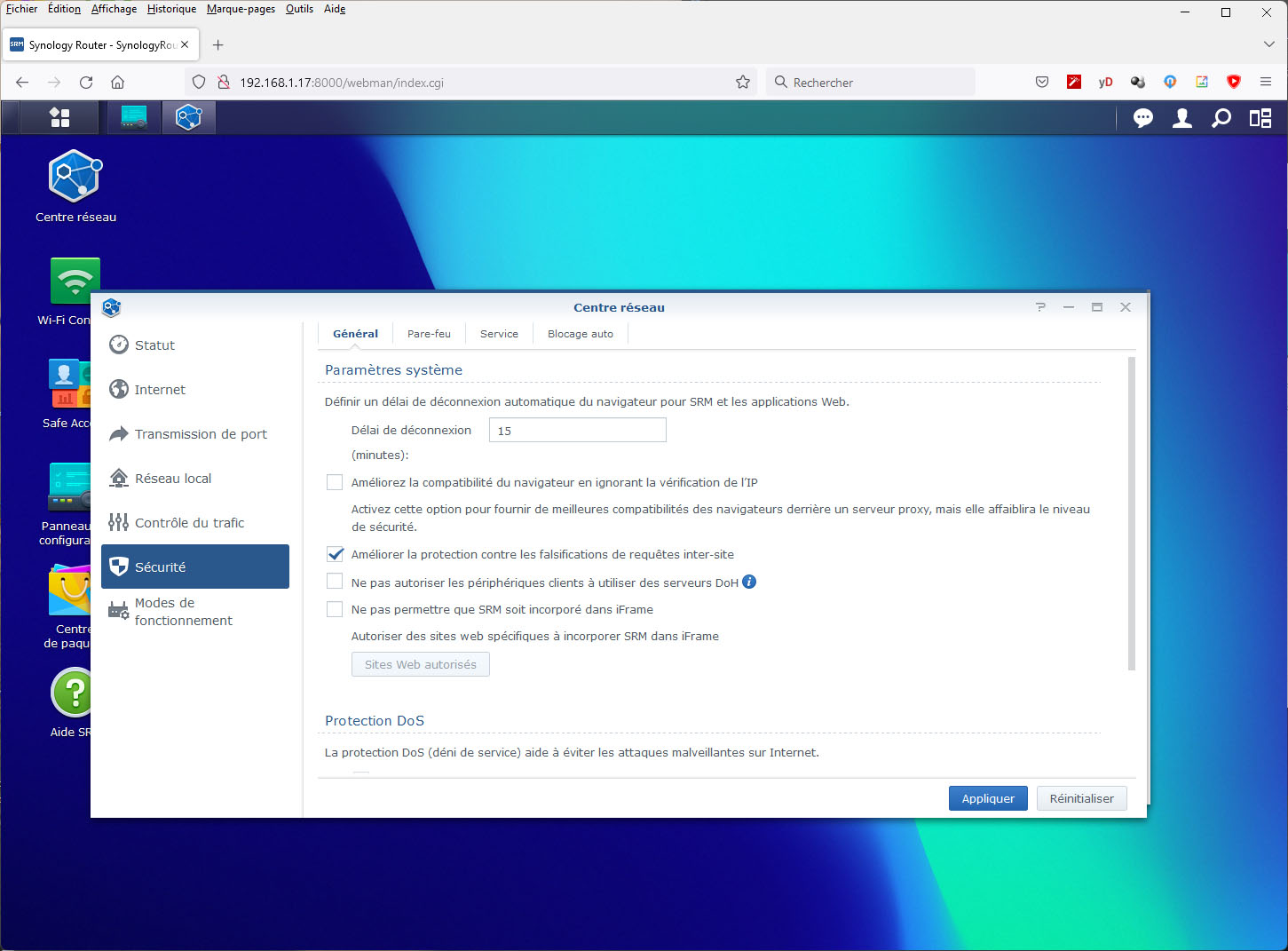1288x951 pixels.
Task: Click the Appliquer button
Action: click(987, 798)
